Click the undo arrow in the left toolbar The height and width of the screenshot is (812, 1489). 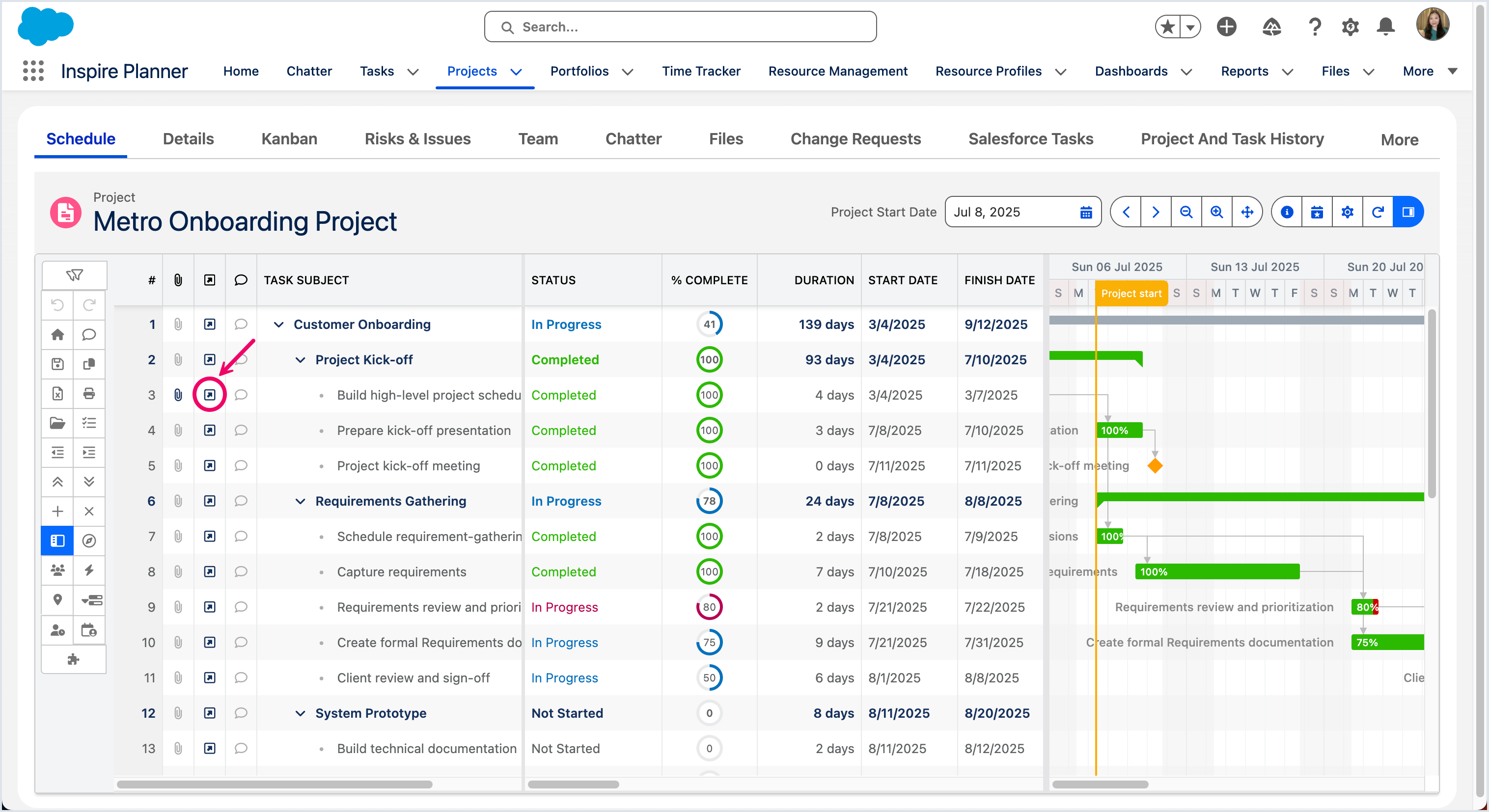tap(57, 304)
